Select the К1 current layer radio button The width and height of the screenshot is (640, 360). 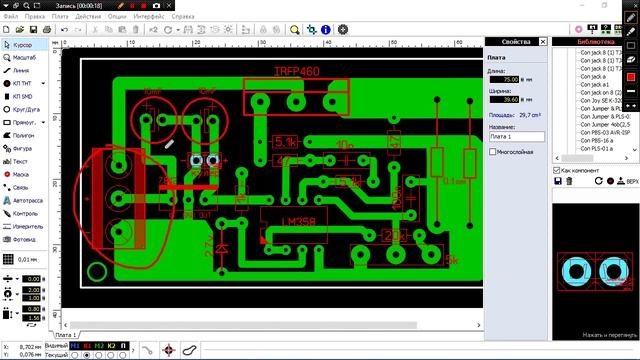87,356
